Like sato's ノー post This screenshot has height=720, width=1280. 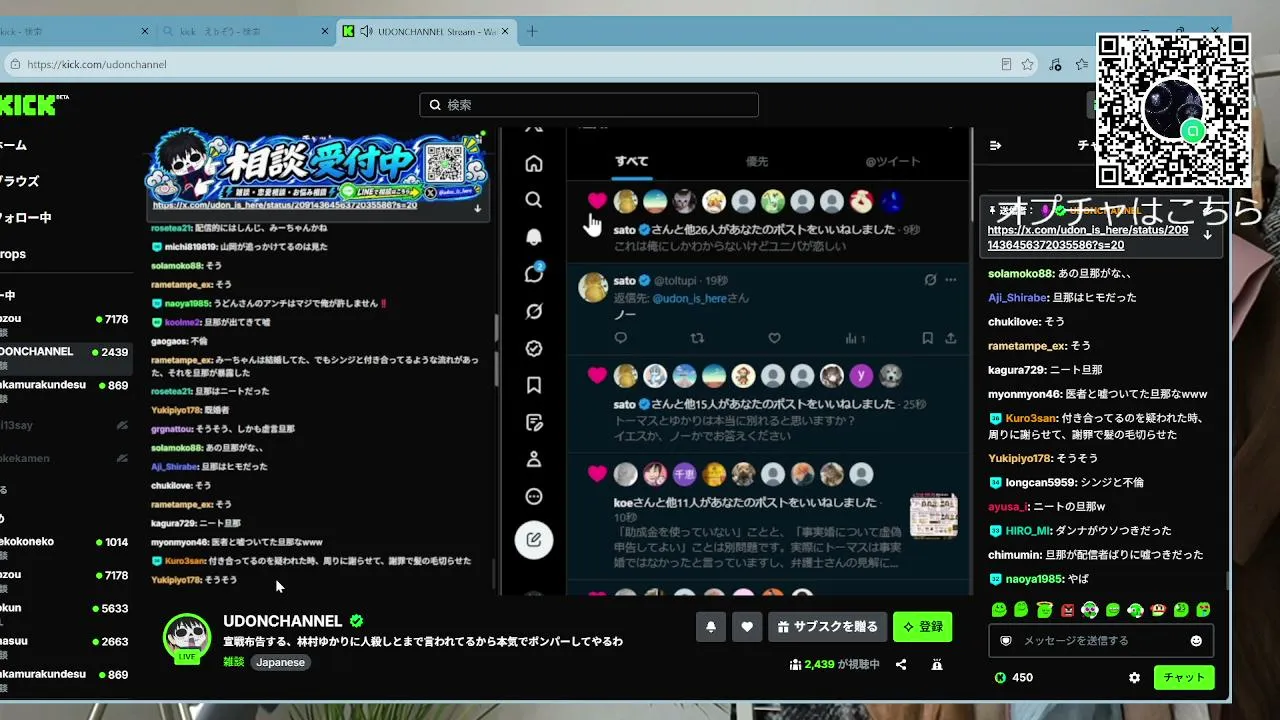[x=774, y=338]
